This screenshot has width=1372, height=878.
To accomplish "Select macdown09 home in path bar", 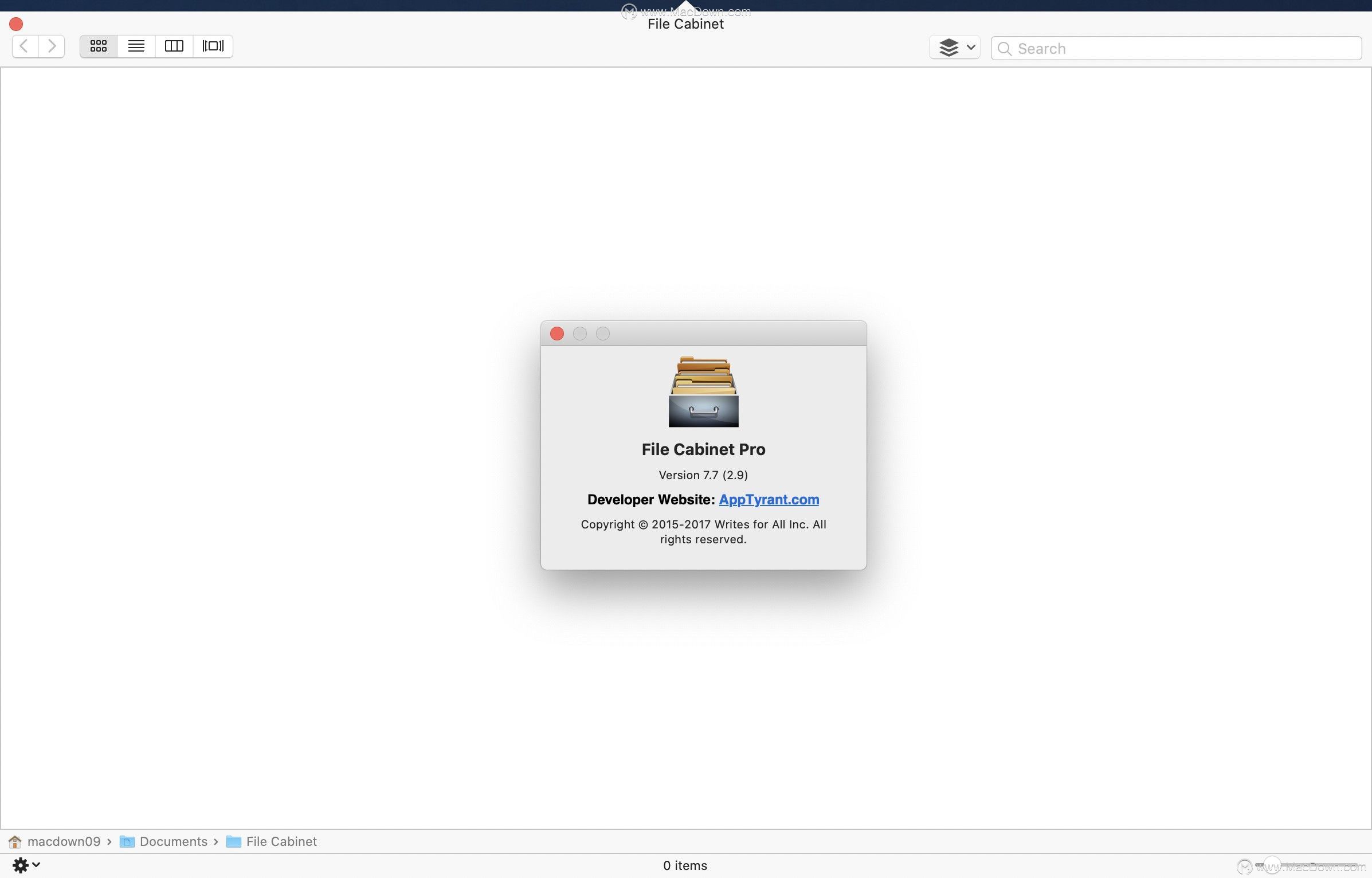I will (x=54, y=841).
